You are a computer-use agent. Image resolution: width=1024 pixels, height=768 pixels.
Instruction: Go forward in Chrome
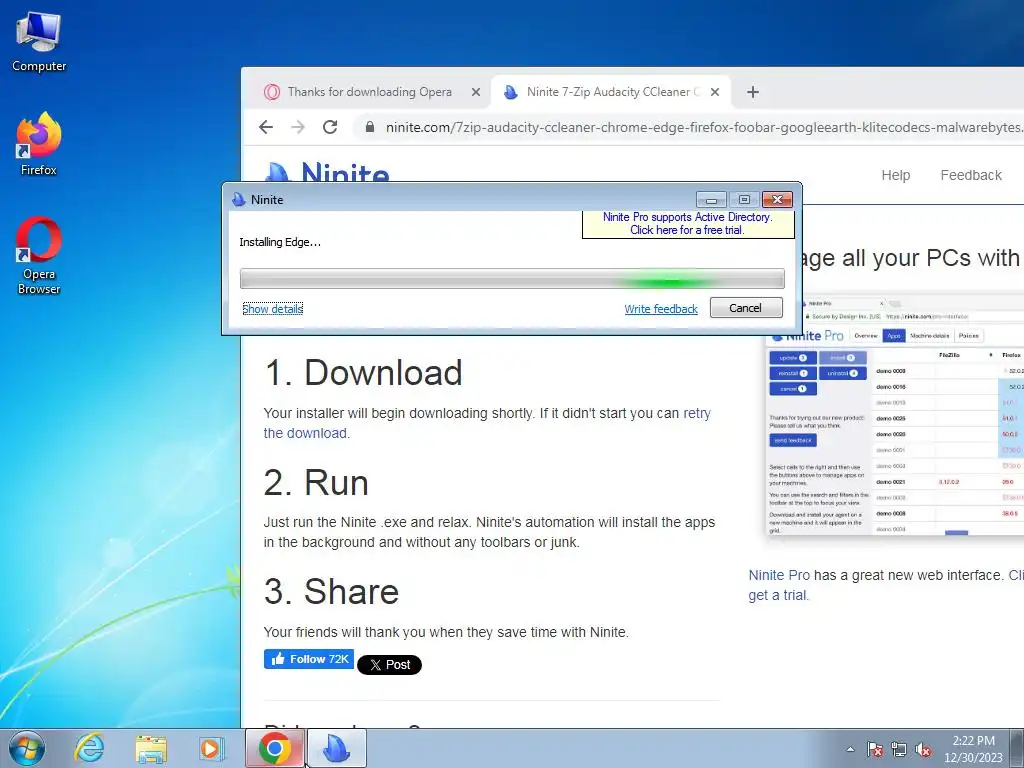(x=298, y=127)
